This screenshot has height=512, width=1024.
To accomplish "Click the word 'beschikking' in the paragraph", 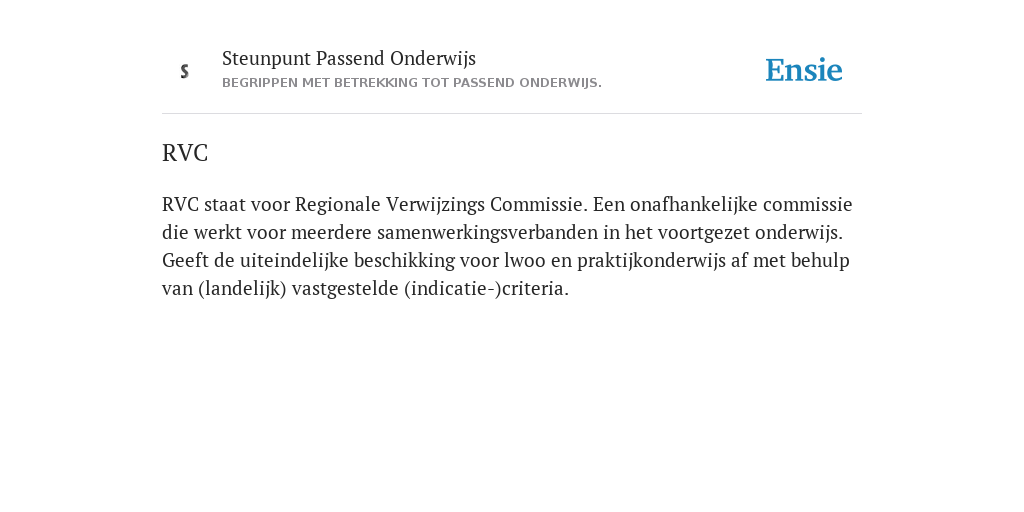I will 404,261.
